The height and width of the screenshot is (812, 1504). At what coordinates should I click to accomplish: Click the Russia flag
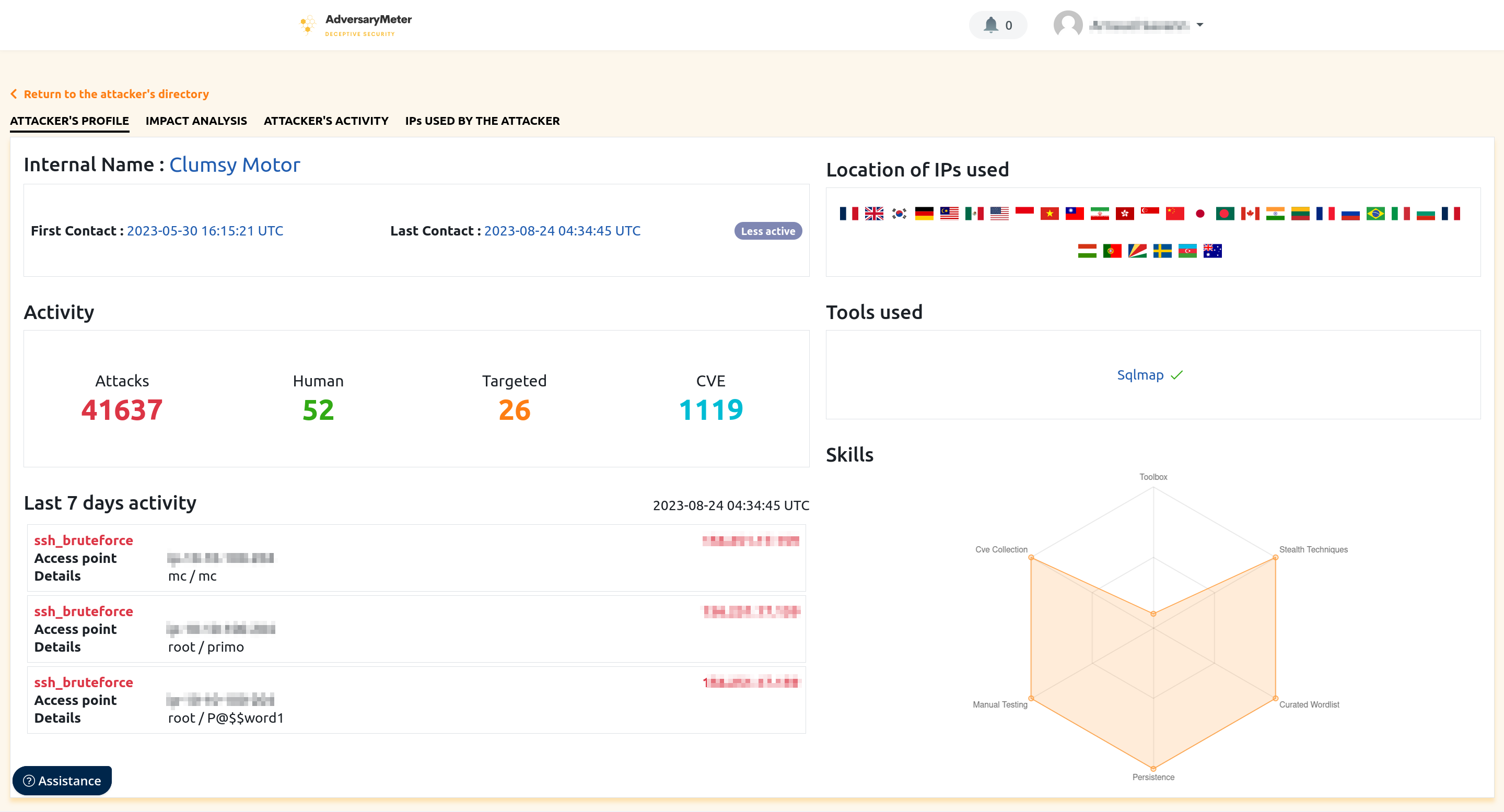click(x=1351, y=214)
